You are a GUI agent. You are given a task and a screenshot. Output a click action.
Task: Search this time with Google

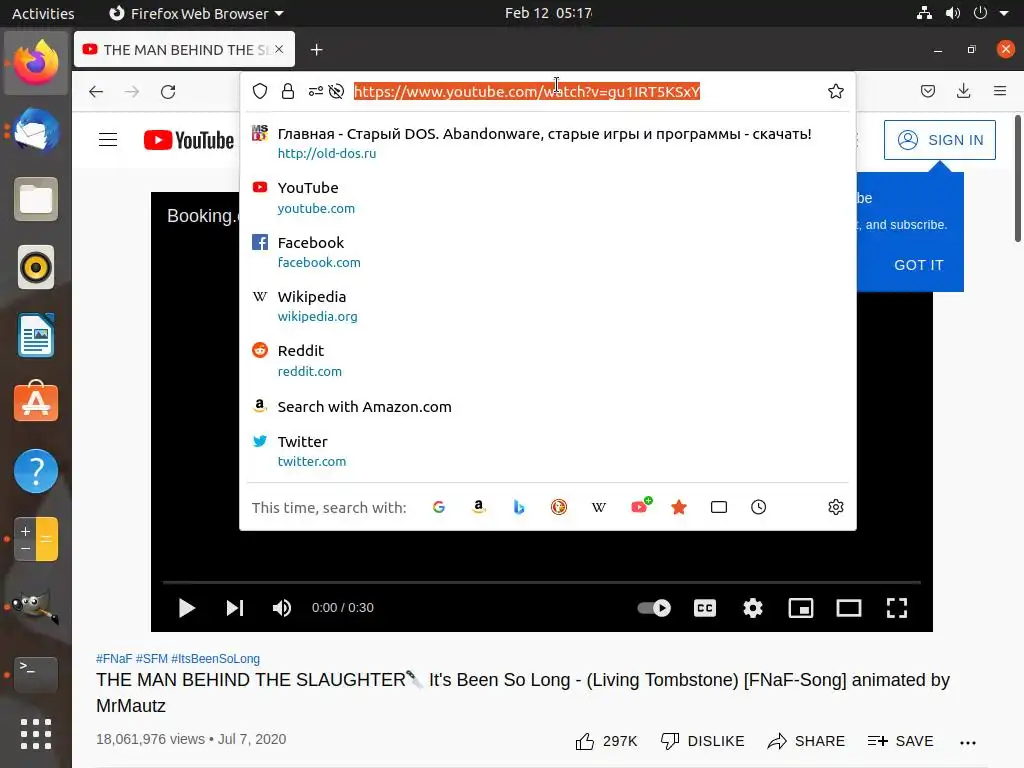coord(439,507)
